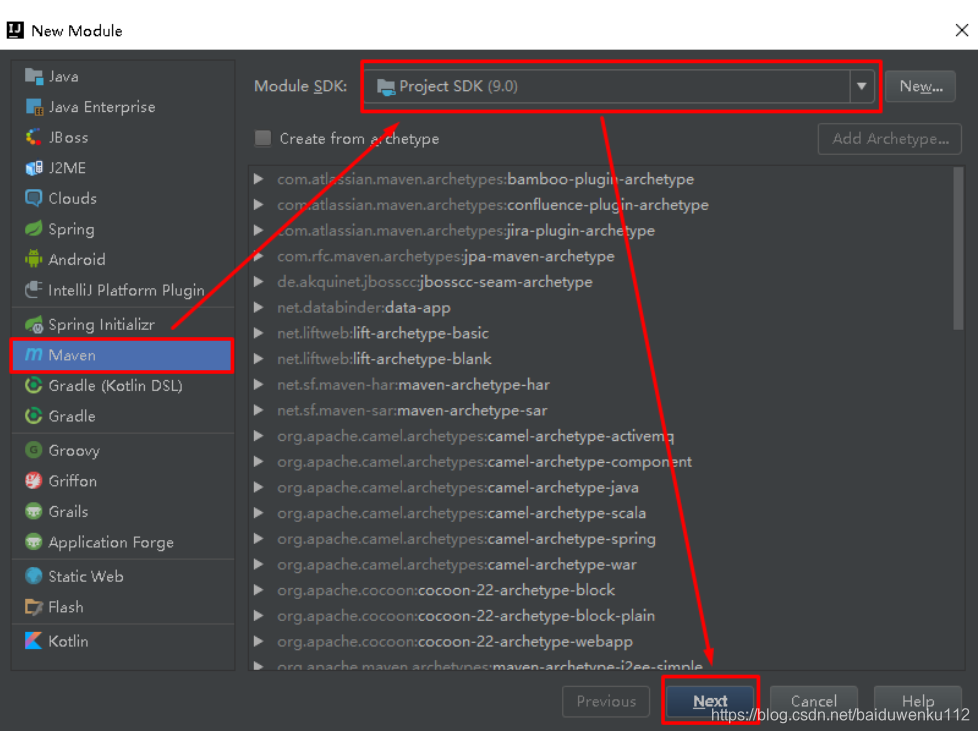Select the Spring leaf icon

pyautogui.click(x=34, y=229)
